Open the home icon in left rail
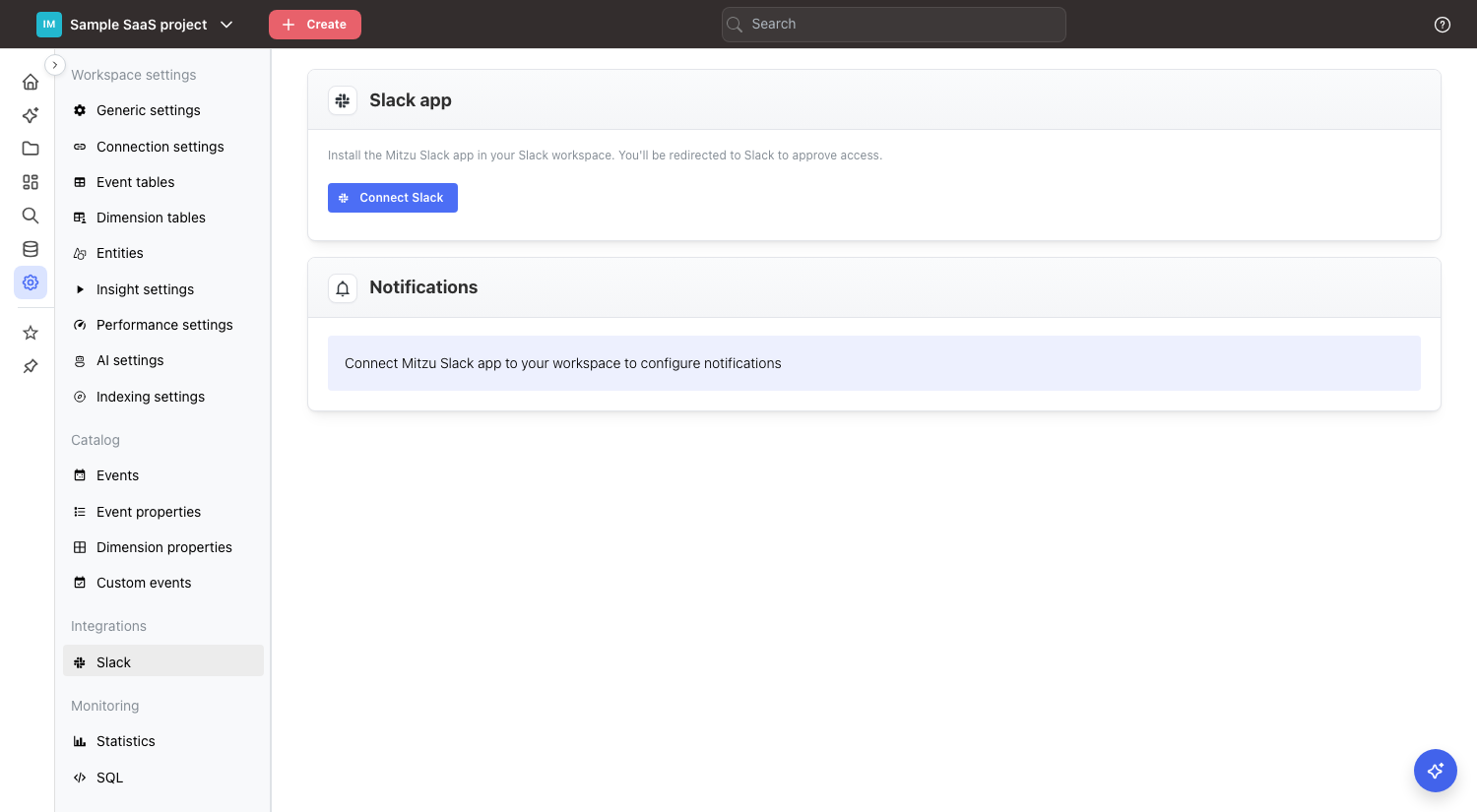Viewport: 1477px width, 812px height. pyautogui.click(x=31, y=82)
